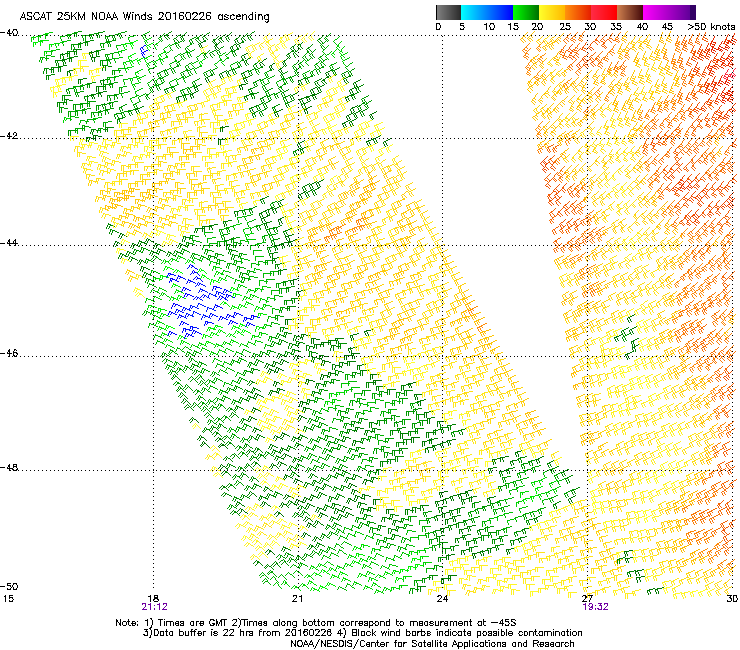740x650 pixels.
Task: Click the 18 longitude axis label
Action: click(x=153, y=599)
